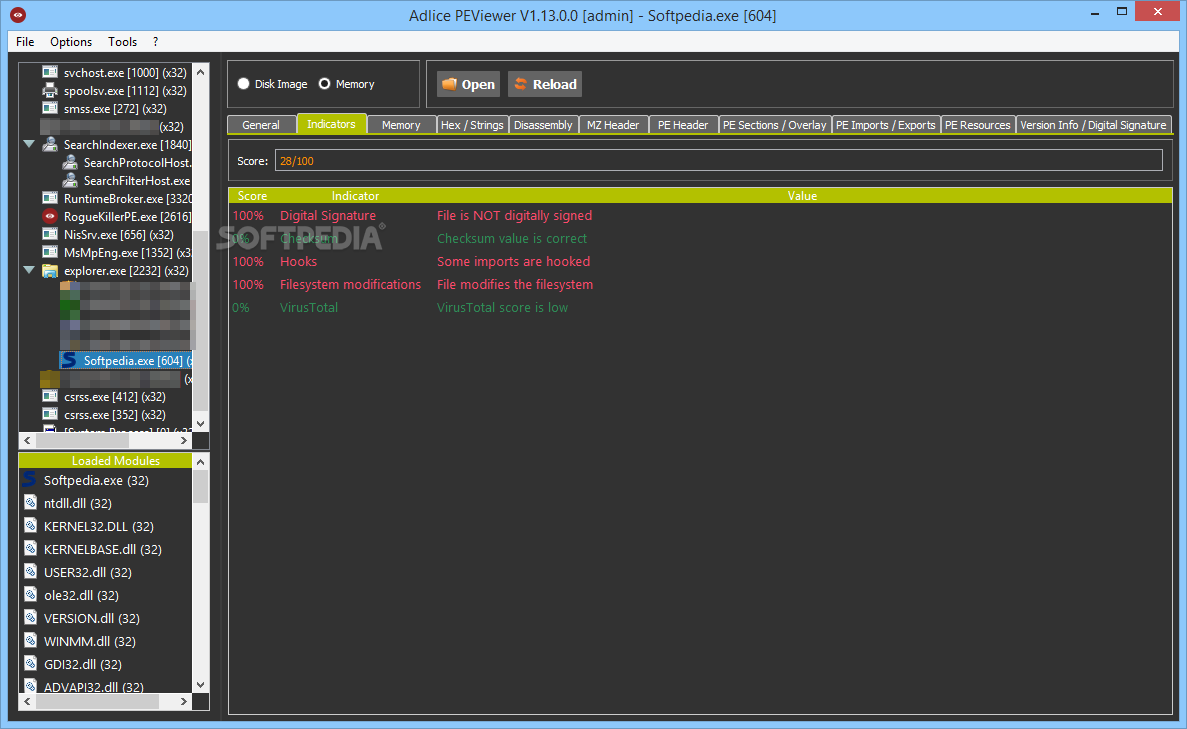Open the PE Imports / Exports tab
This screenshot has height=729, width=1187.
click(x=886, y=125)
